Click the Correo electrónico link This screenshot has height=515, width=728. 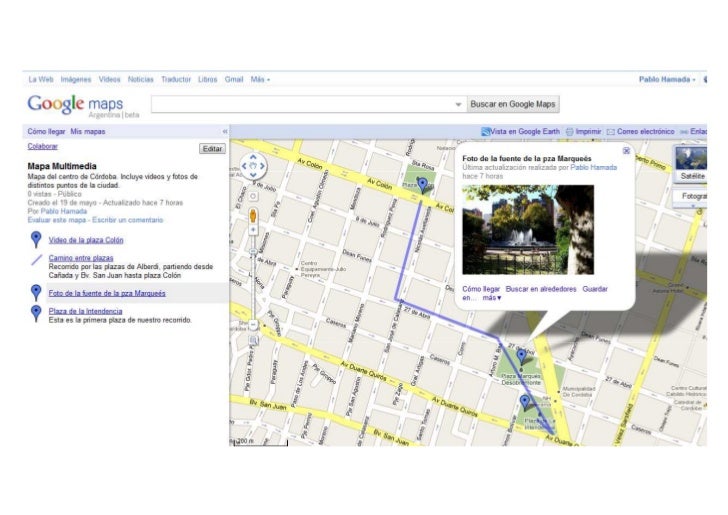point(645,131)
